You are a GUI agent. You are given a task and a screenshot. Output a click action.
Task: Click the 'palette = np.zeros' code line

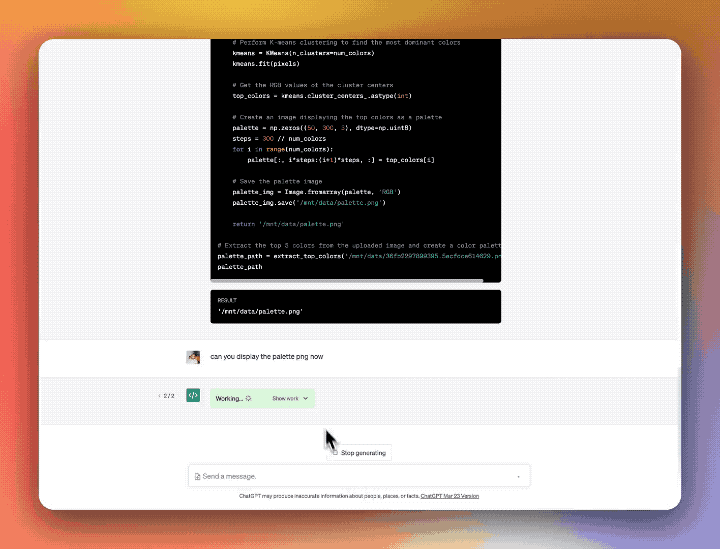[322, 128]
